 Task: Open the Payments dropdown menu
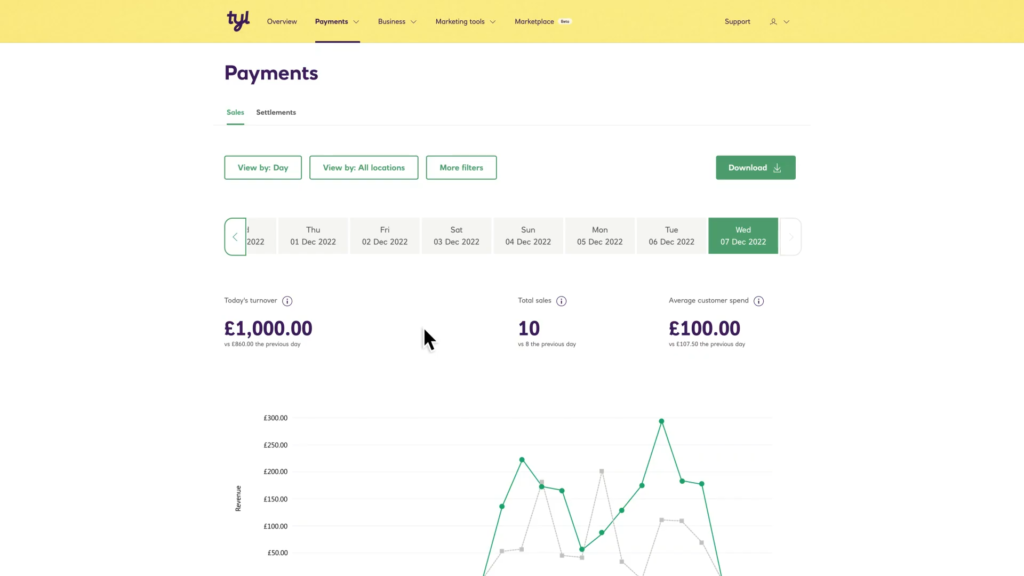(x=335, y=21)
